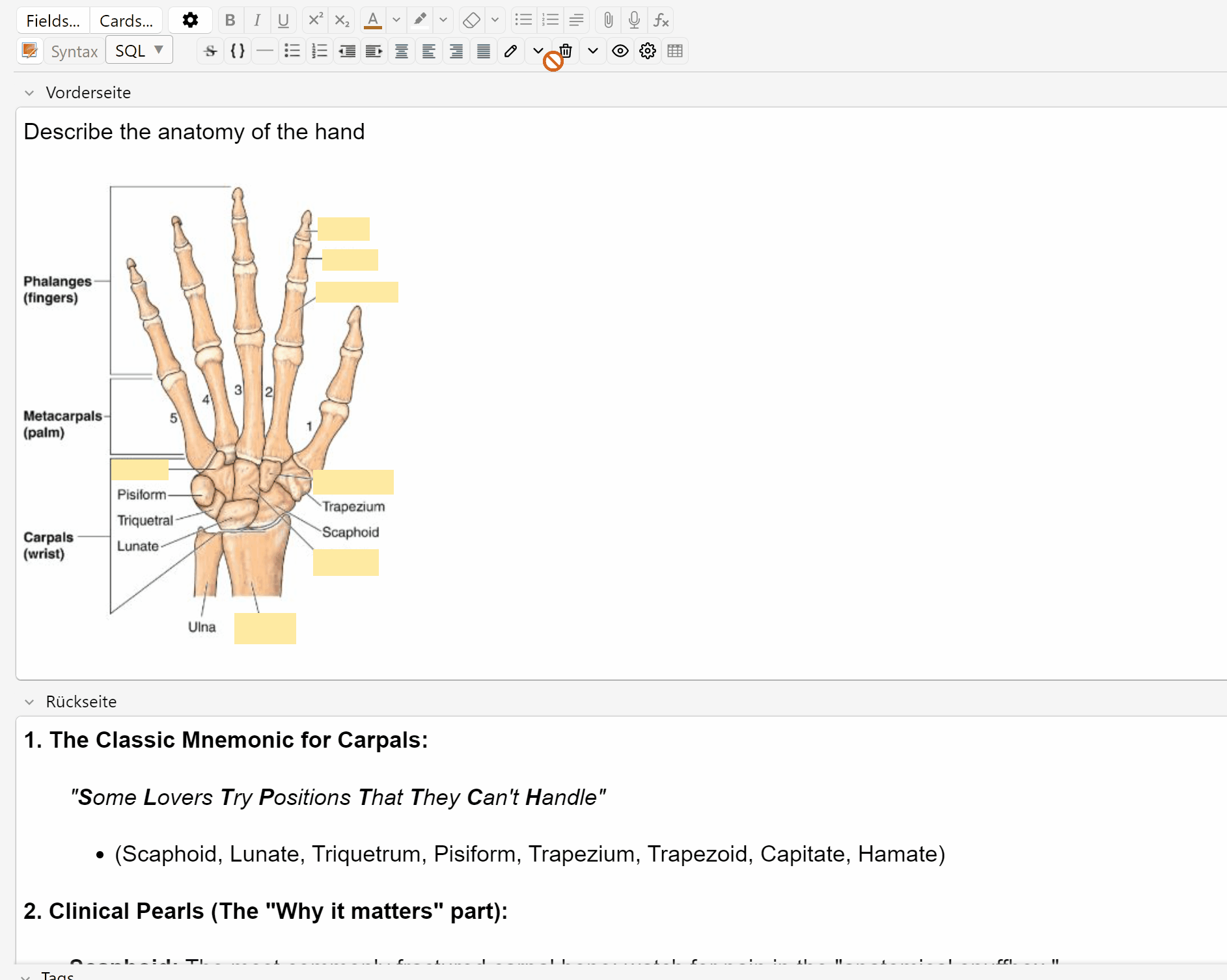Open the text color dropdown arrow
This screenshot has width=1227, height=980.
396,20
